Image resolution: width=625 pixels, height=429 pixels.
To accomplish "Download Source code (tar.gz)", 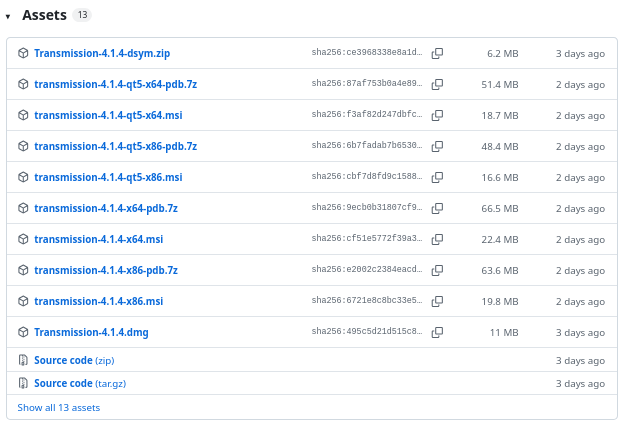I will 80,384.
